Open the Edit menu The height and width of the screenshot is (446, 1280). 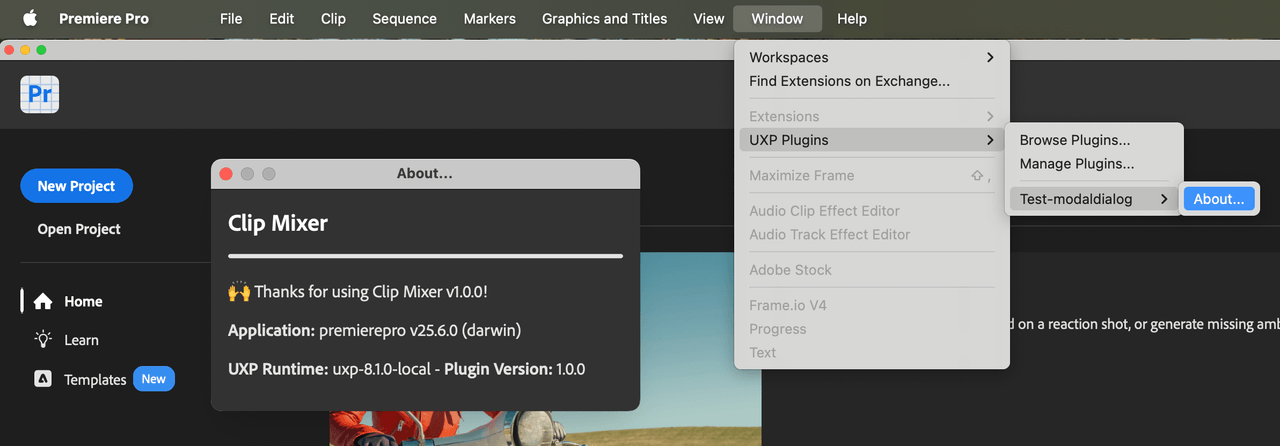pyautogui.click(x=282, y=18)
